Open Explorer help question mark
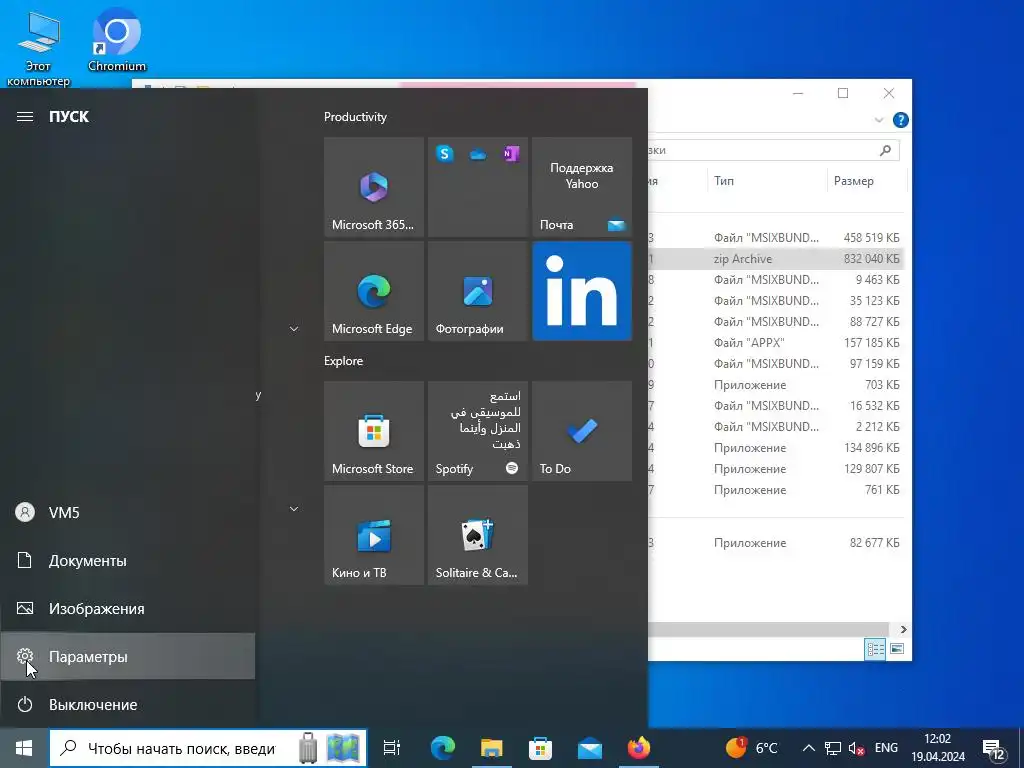The image size is (1024, 768). click(901, 120)
